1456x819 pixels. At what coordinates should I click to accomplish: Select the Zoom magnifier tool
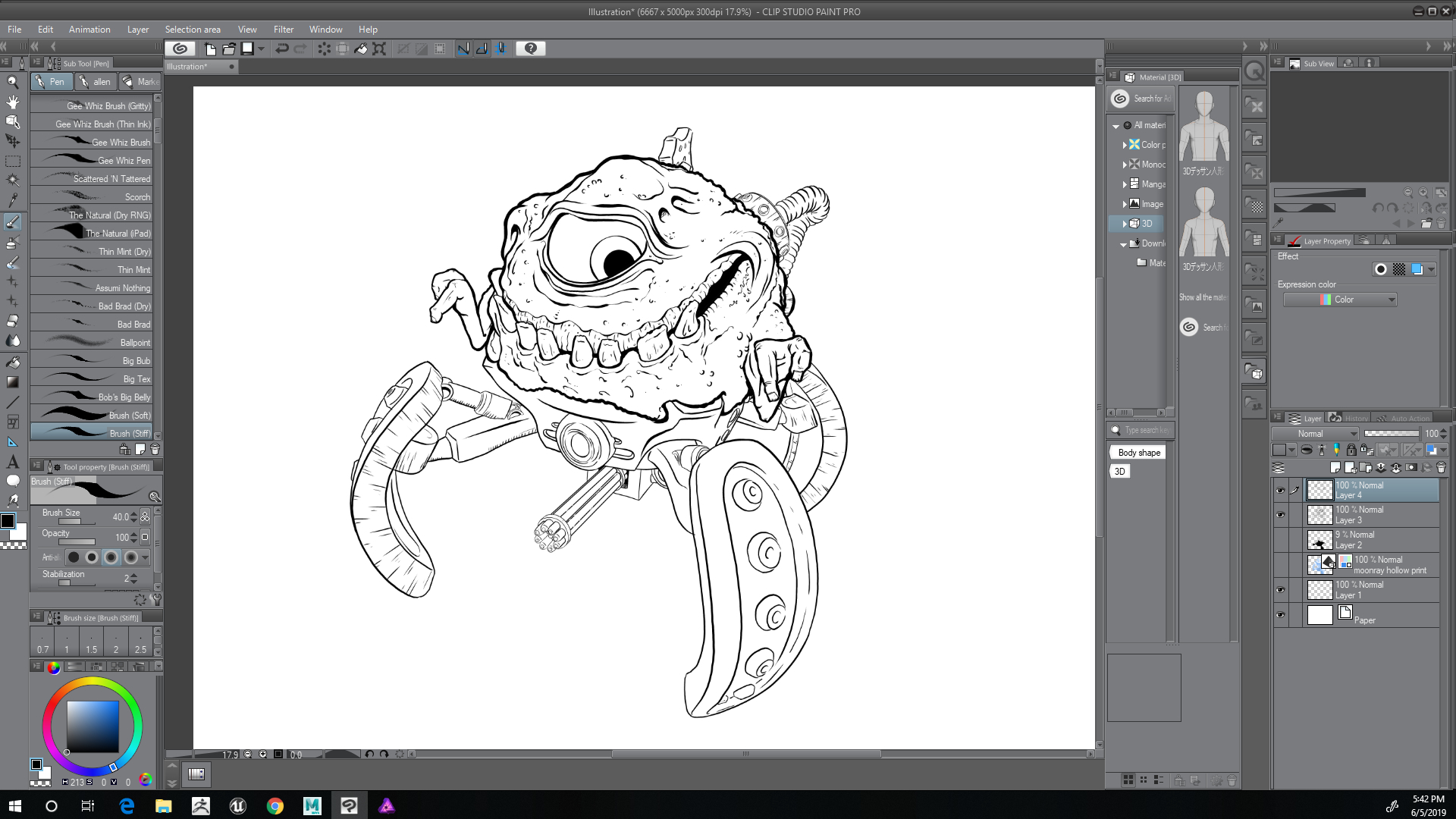click(x=13, y=82)
